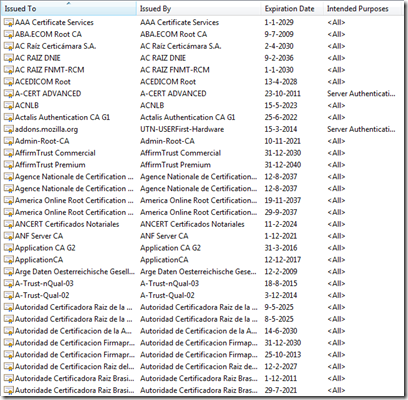This screenshot has width=408, height=400.
Task: Select the Admin-Root-CA certificate
Action: tap(203, 141)
